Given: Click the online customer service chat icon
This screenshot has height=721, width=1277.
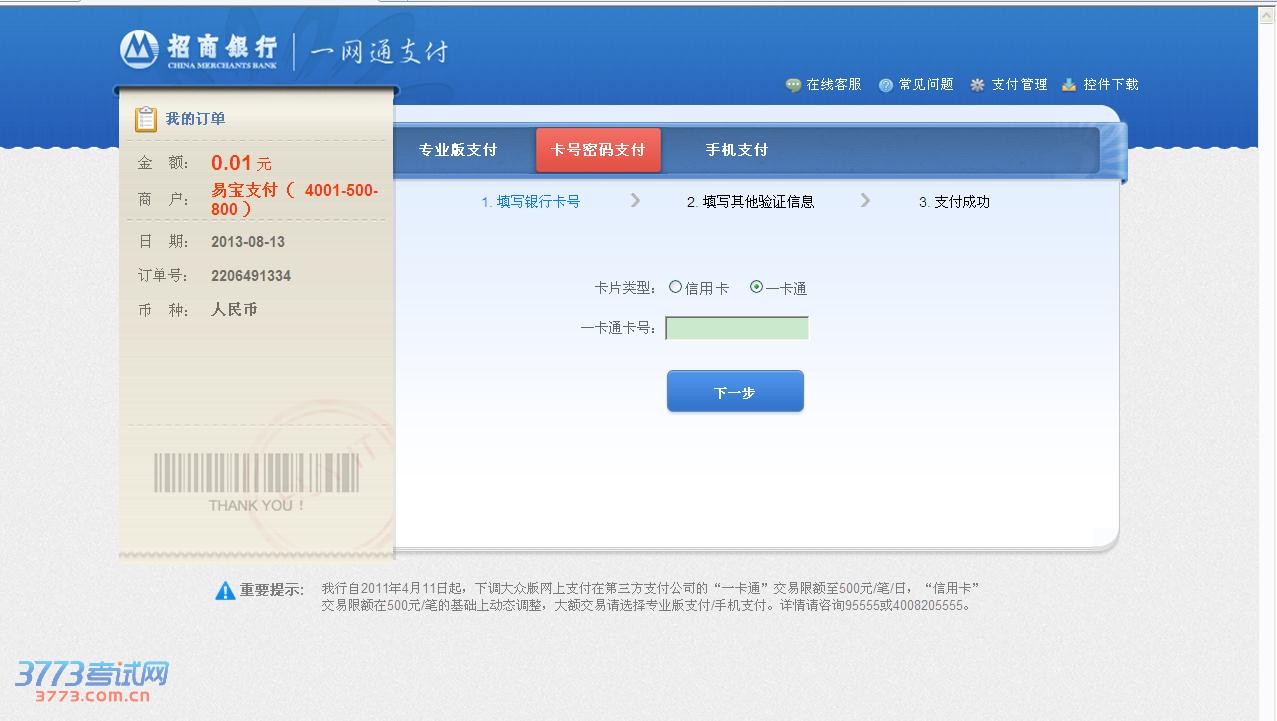Looking at the screenshot, I should coord(793,86).
